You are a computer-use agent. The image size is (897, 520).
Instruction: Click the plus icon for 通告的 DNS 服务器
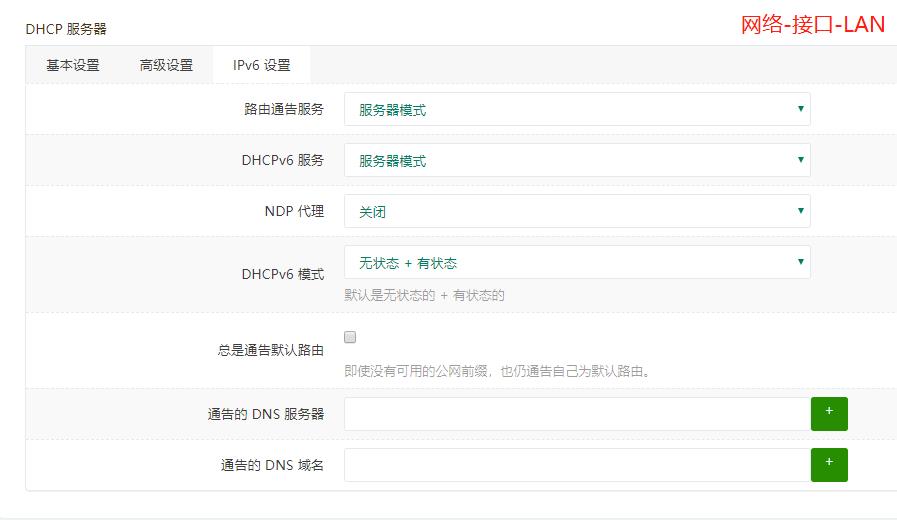click(x=829, y=414)
